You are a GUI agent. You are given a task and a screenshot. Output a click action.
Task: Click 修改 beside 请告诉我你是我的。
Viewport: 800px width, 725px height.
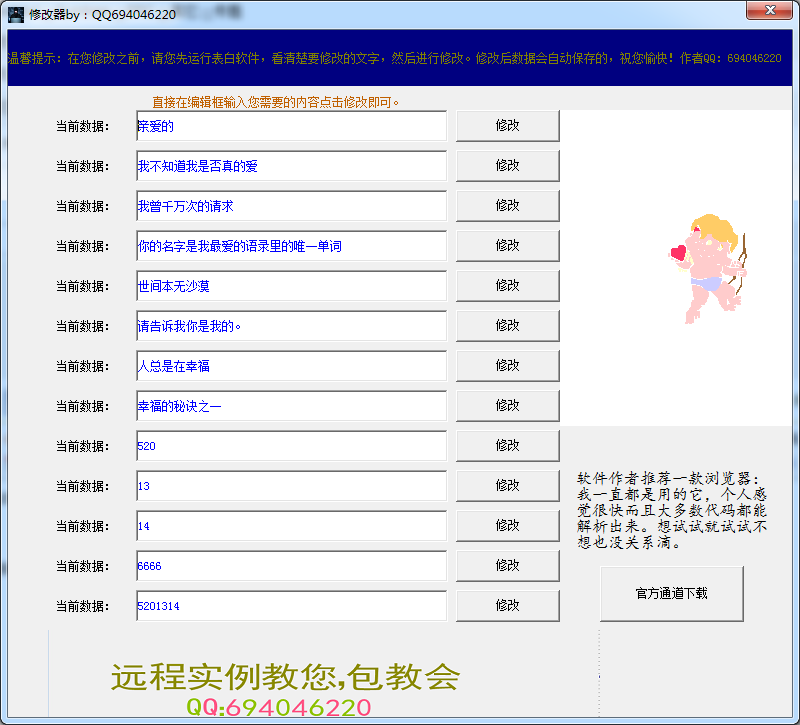point(508,326)
